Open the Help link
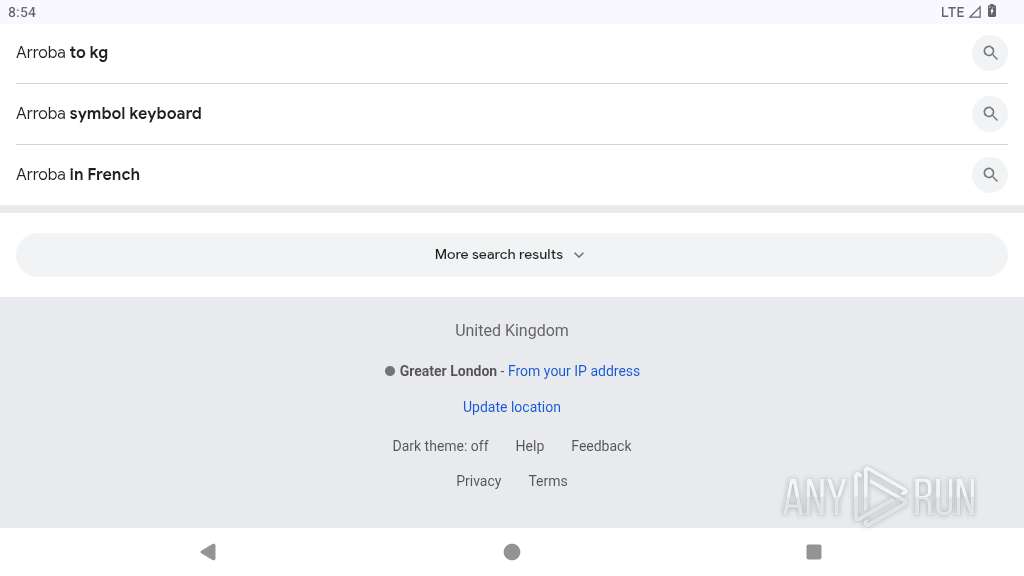 point(529,446)
